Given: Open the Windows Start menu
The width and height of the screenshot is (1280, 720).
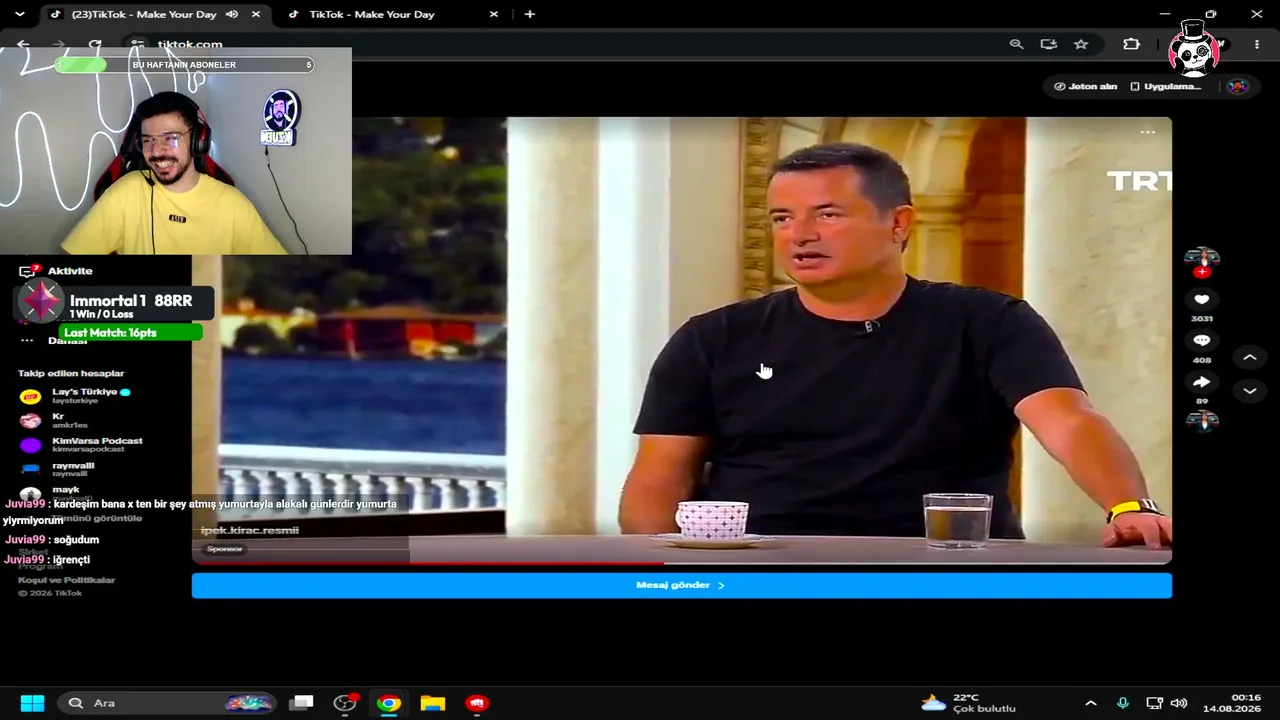Looking at the screenshot, I should (32, 703).
